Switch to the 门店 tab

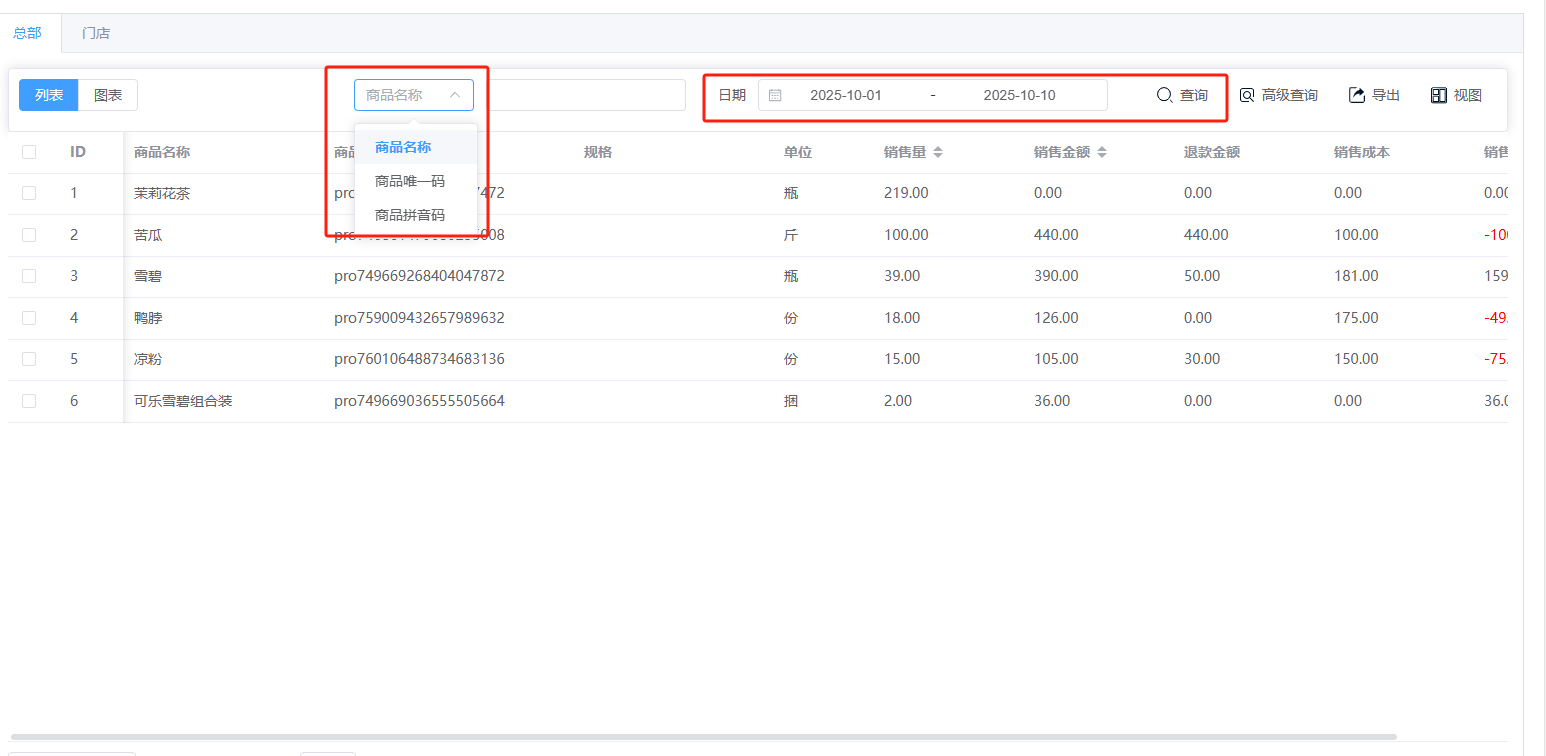point(96,33)
